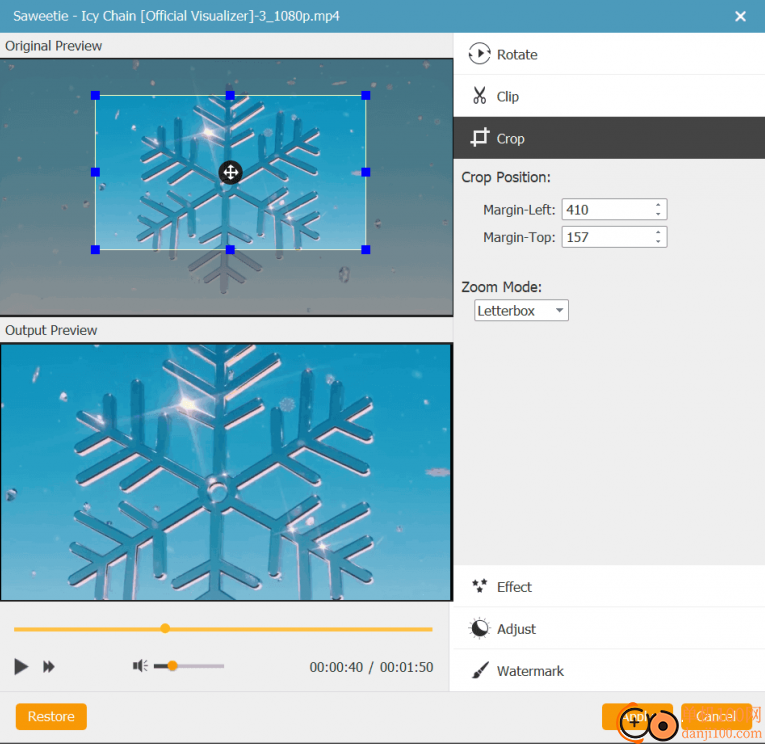Image resolution: width=765 pixels, height=744 pixels.
Task: Play the video preview
Action: 21,666
